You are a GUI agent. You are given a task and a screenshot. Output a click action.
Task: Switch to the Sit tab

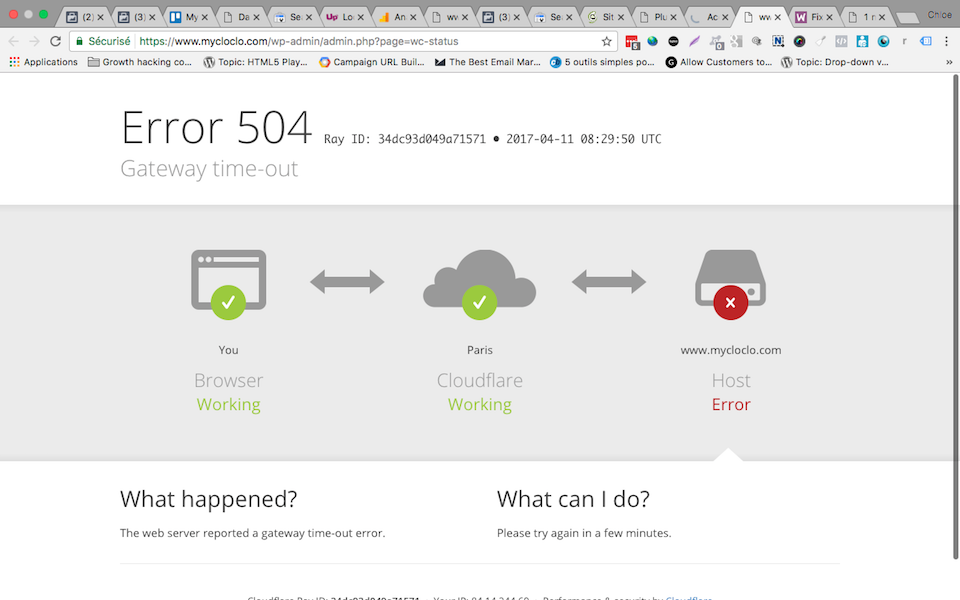pyautogui.click(x=604, y=17)
